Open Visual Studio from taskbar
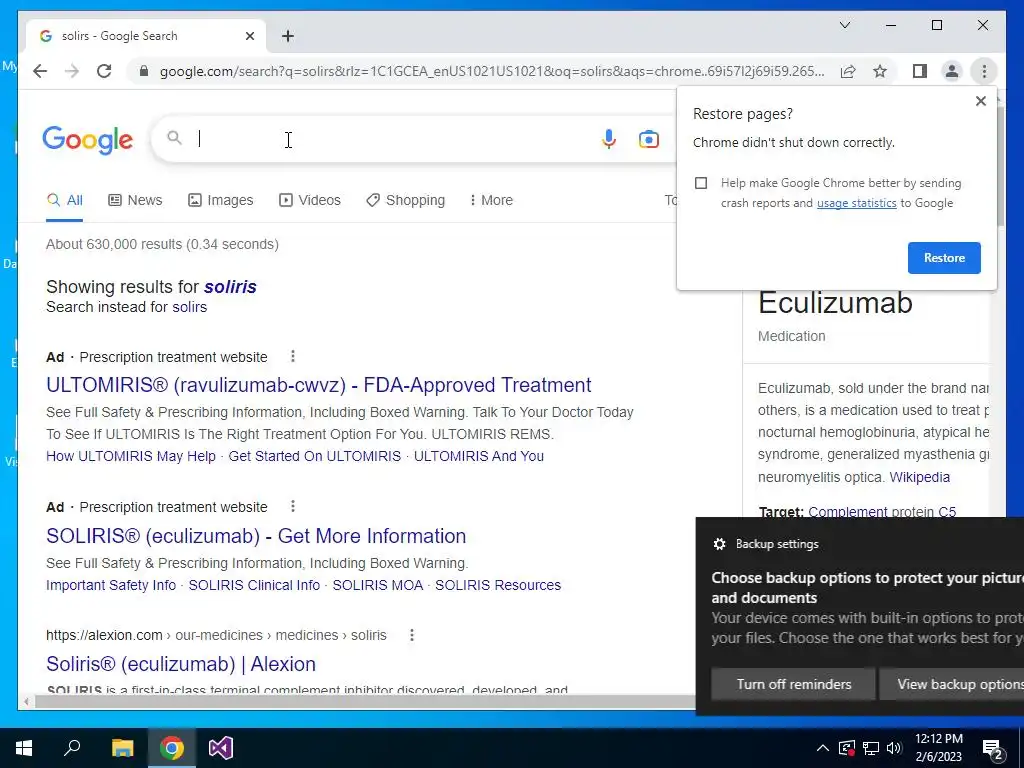 click(x=221, y=748)
